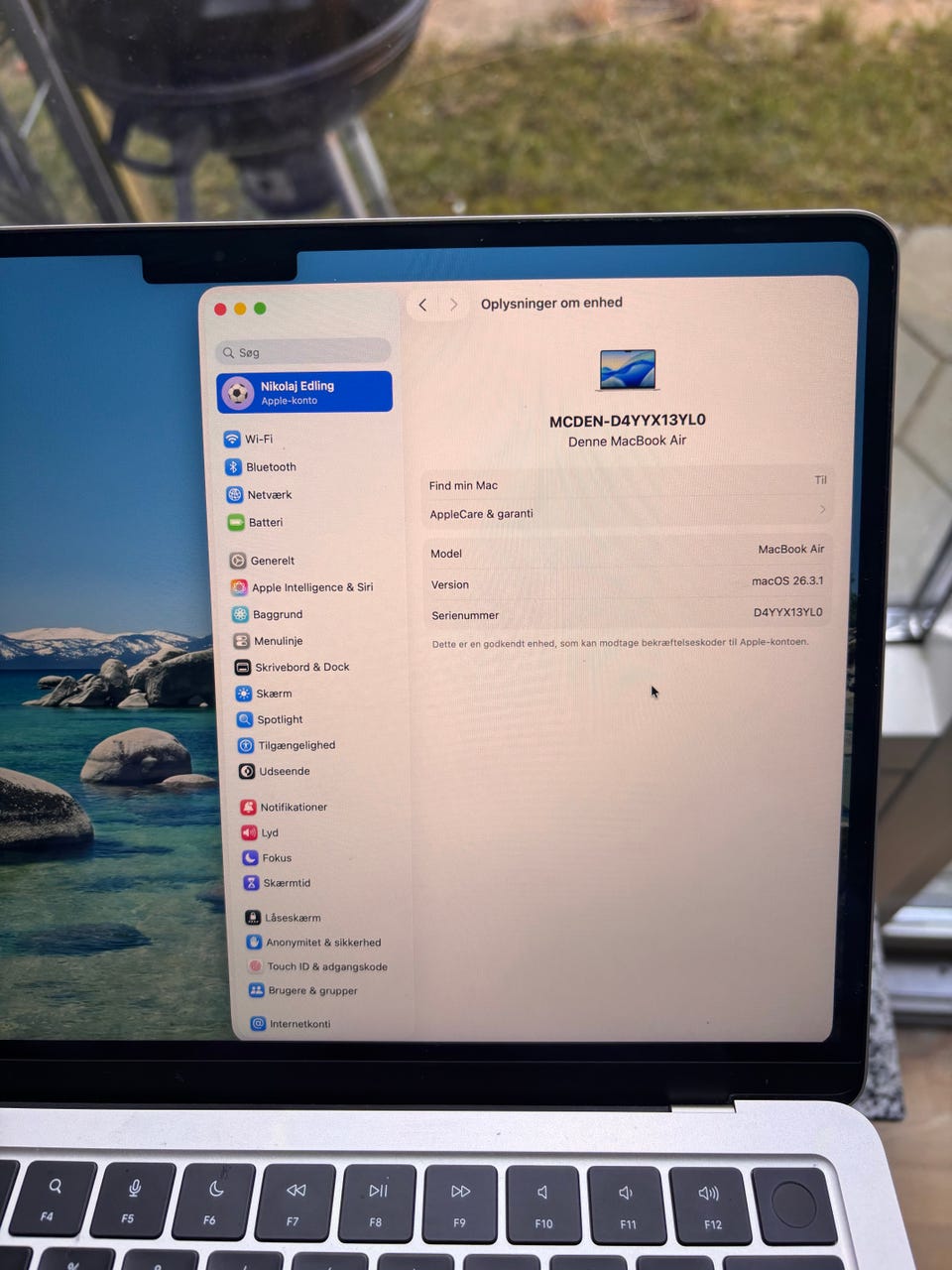
Task: Click the Notifikationer label in sidebar
Action: coord(294,807)
